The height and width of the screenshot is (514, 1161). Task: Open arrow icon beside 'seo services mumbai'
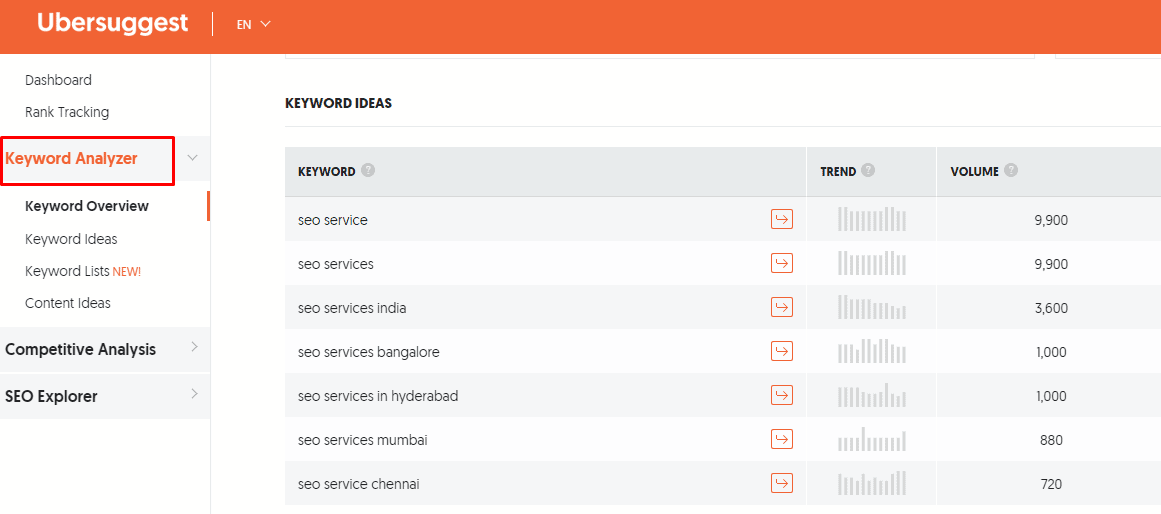[x=782, y=439]
